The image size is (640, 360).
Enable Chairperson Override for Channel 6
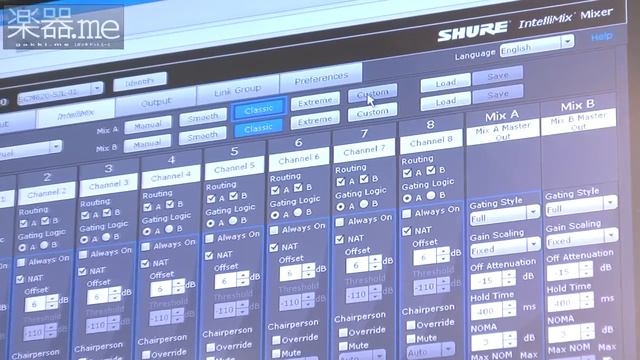pyautogui.click(x=277, y=340)
